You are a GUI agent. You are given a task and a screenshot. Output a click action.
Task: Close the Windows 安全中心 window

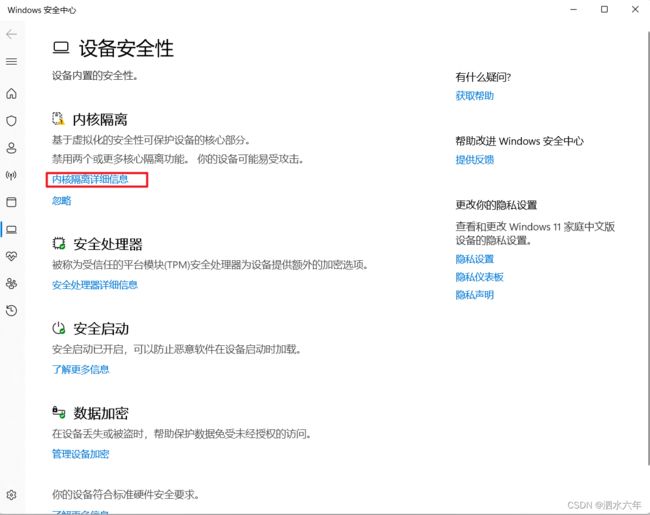635,10
